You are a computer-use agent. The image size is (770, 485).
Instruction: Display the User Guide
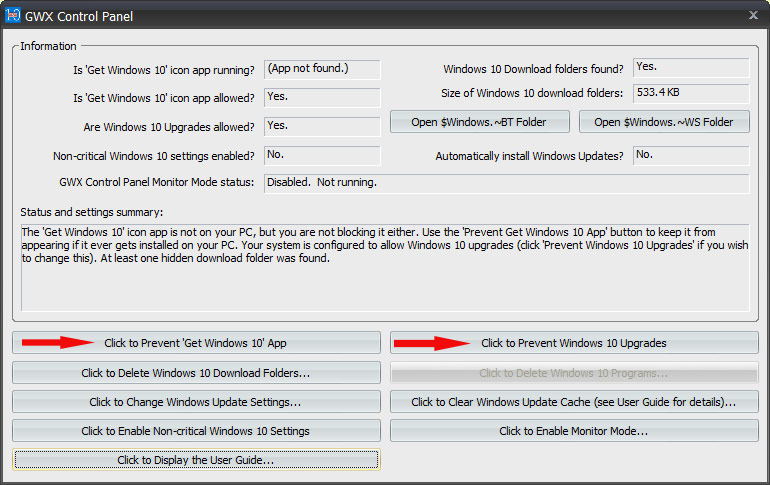(196, 459)
